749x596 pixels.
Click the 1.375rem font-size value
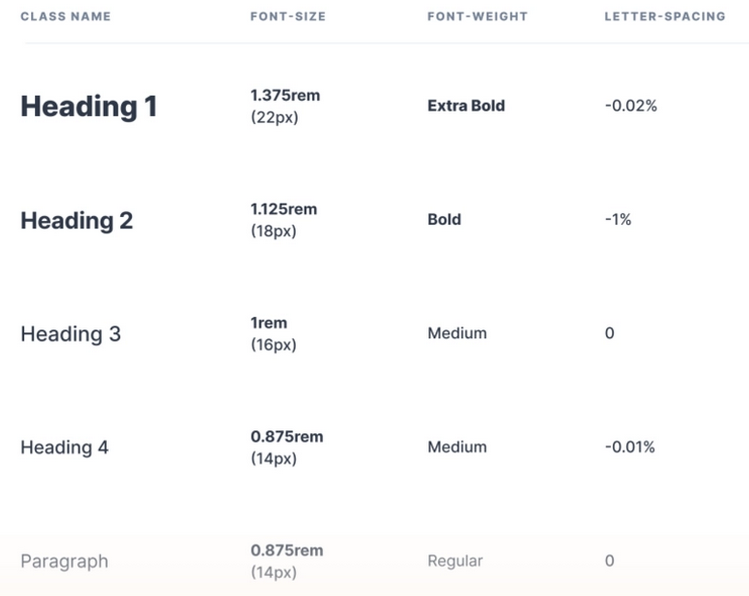[x=285, y=96]
